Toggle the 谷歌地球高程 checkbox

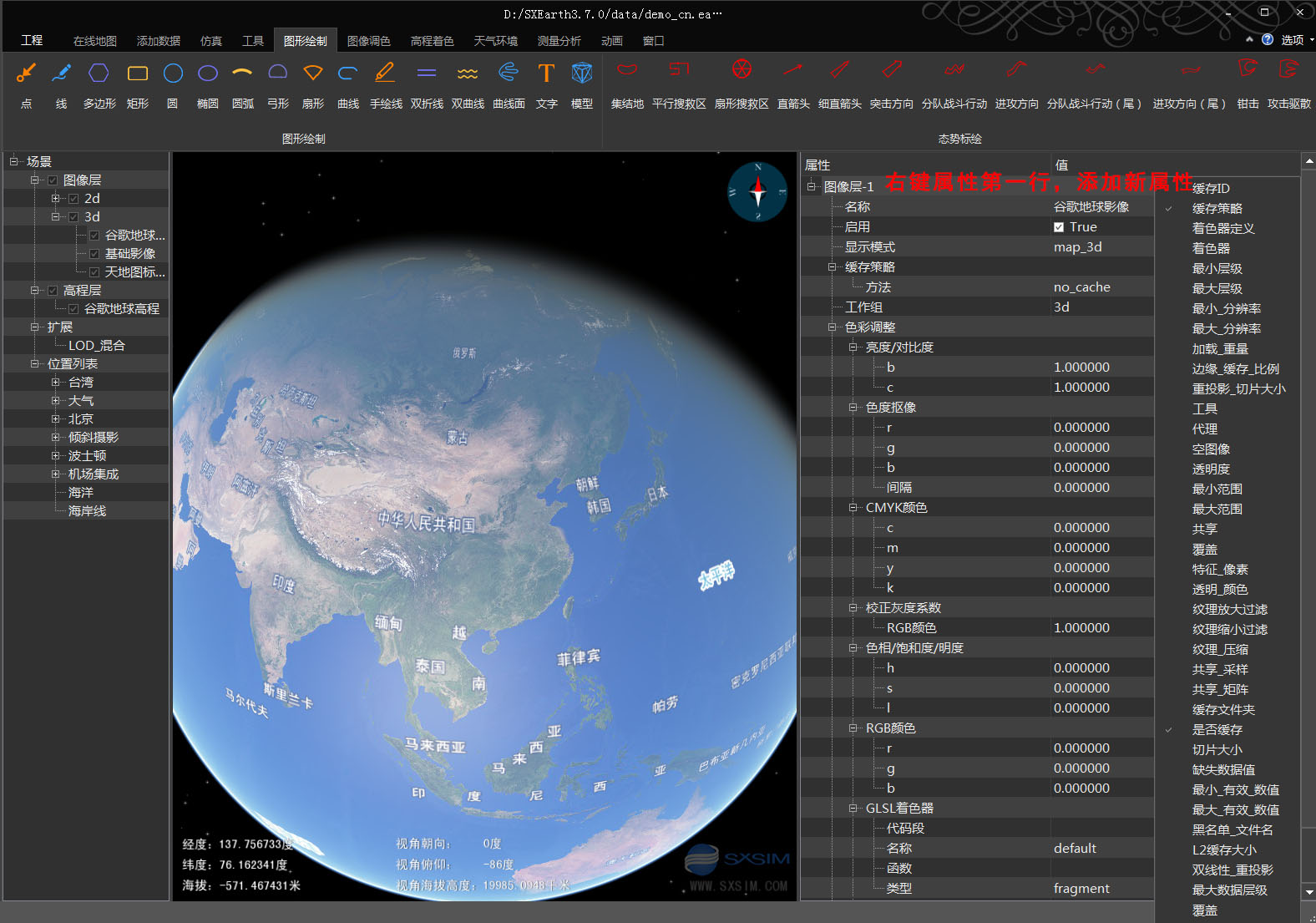[73, 309]
